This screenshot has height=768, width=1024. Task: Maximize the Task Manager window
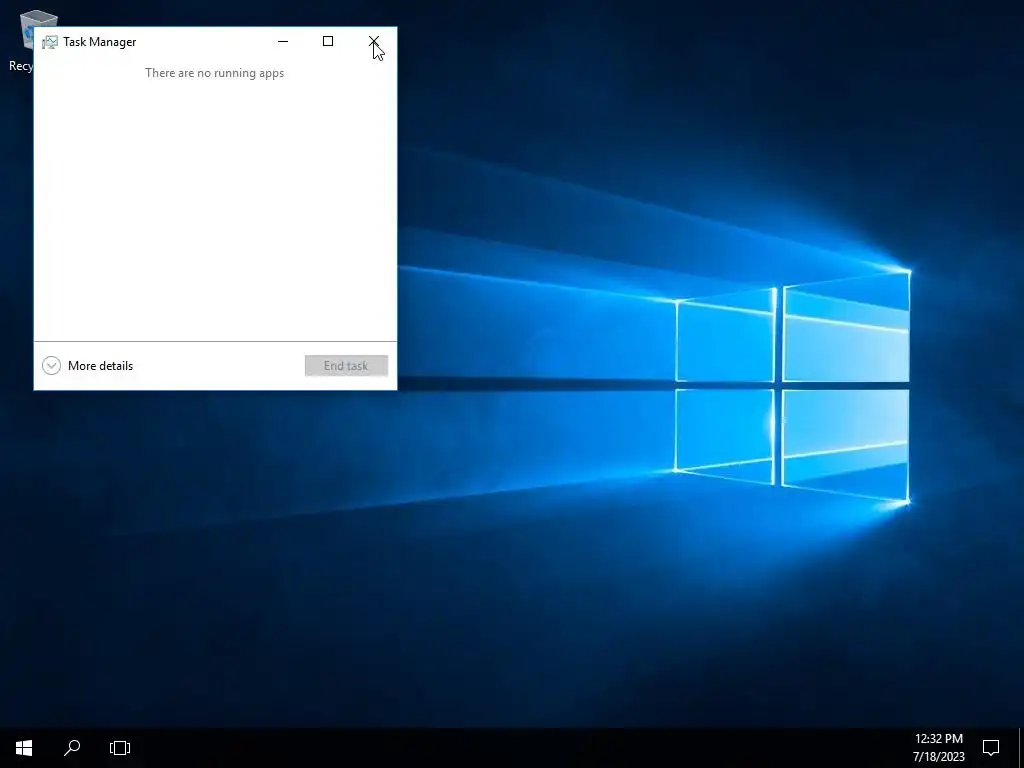coord(328,41)
